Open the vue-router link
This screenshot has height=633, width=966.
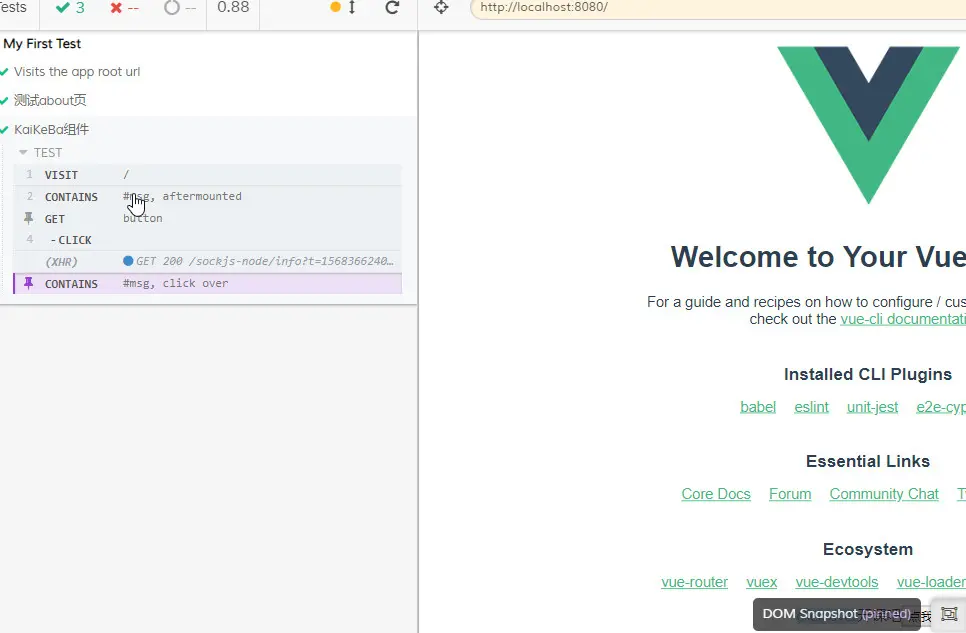coord(694,582)
